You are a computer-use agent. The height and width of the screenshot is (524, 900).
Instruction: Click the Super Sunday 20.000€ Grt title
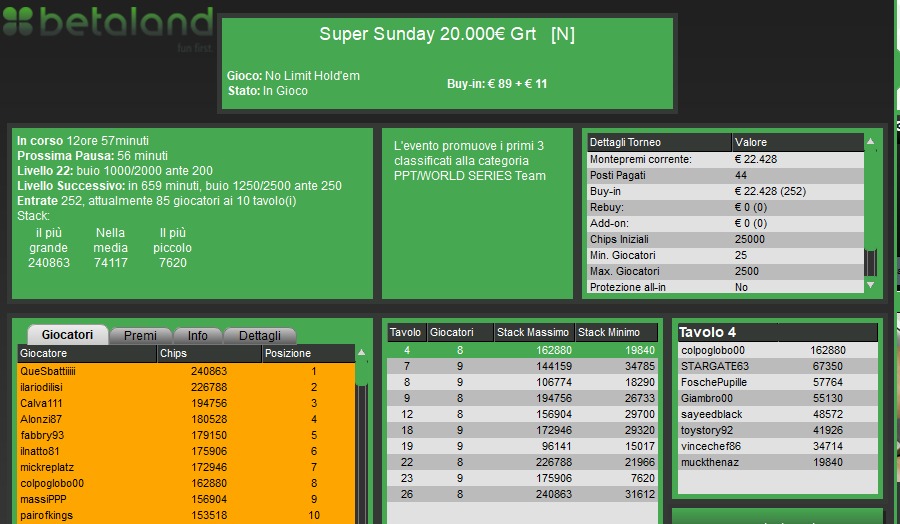tap(447, 34)
